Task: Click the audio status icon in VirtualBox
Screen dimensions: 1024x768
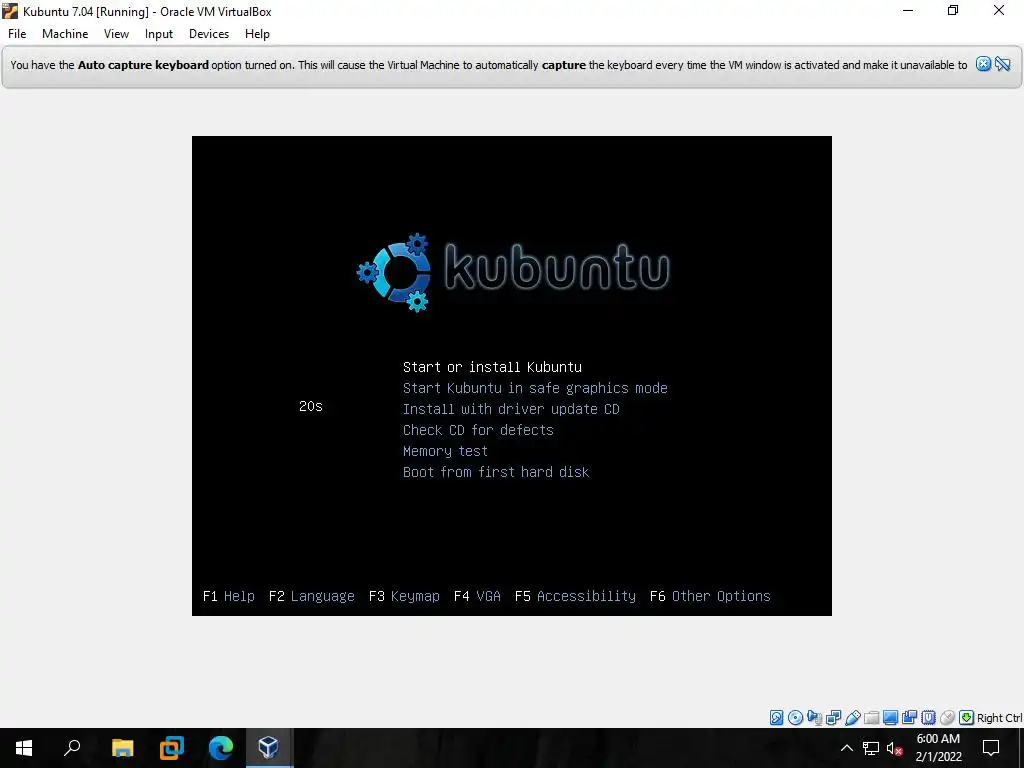Action: 814,718
